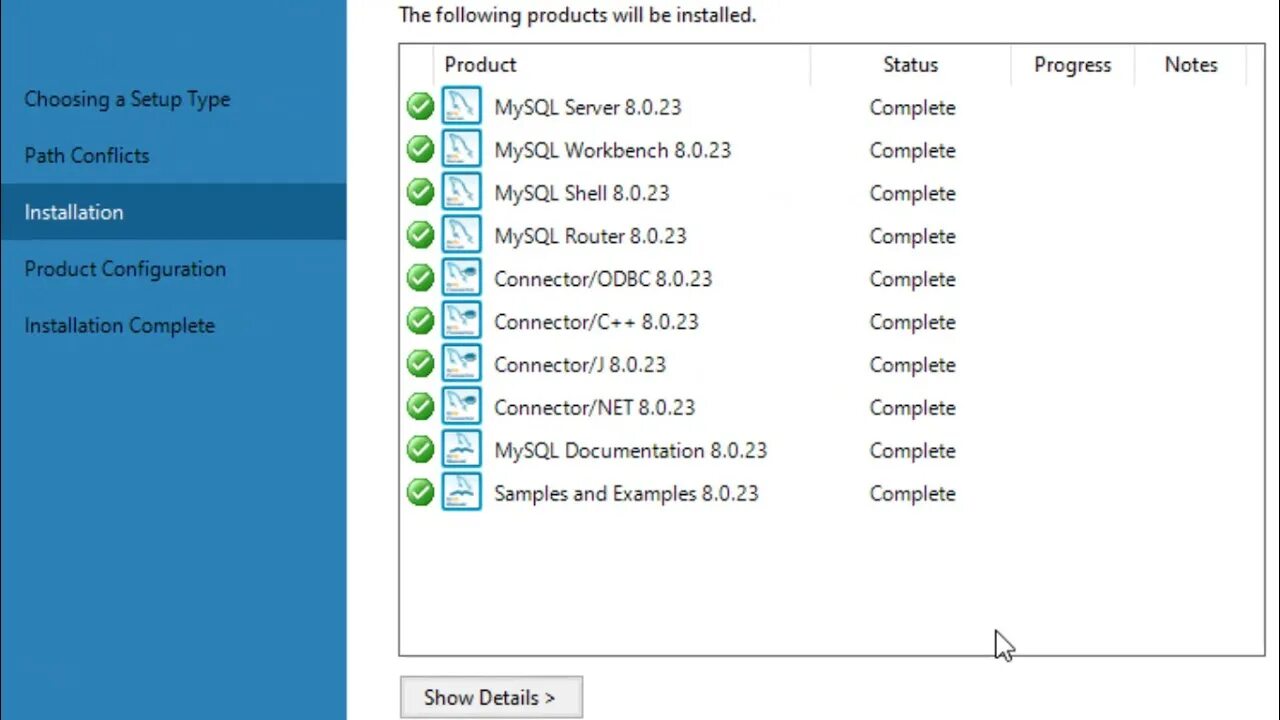Click the Progress column header
Viewport: 1280px width, 720px height.
point(1072,65)
